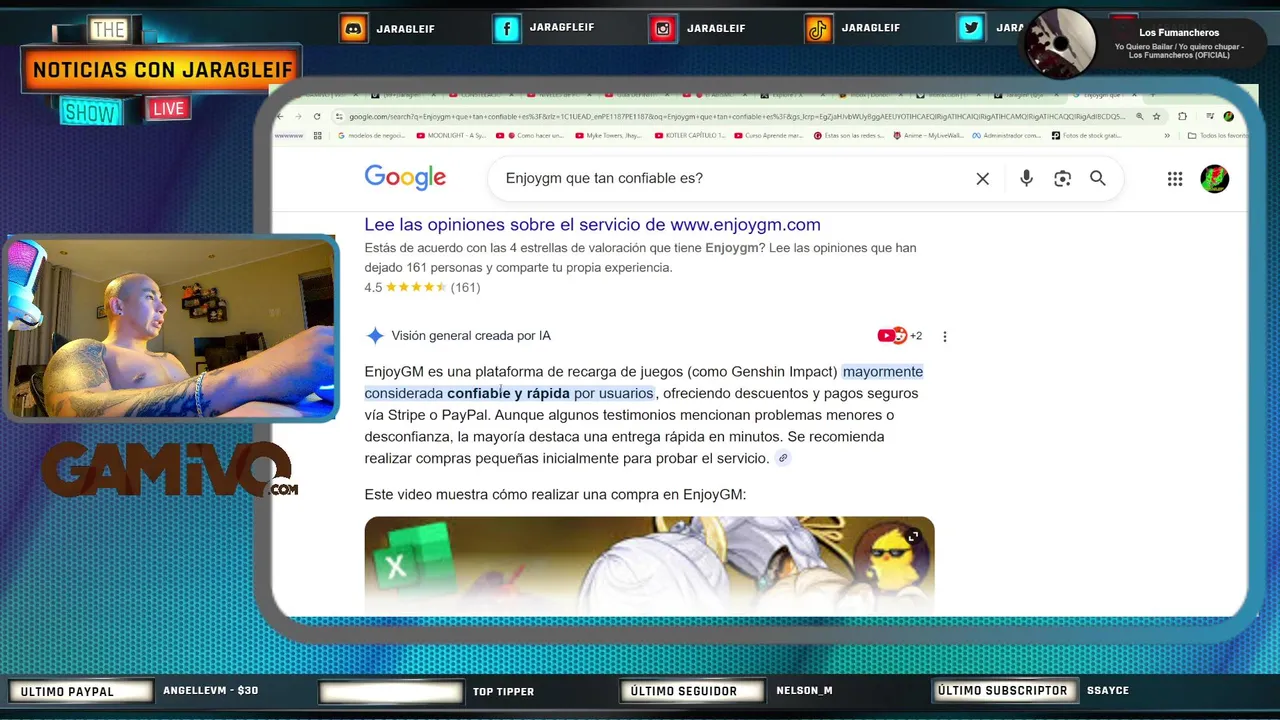Open the Google account avatar
This screenshot has height=720, width=1280.
(1214, 179)
